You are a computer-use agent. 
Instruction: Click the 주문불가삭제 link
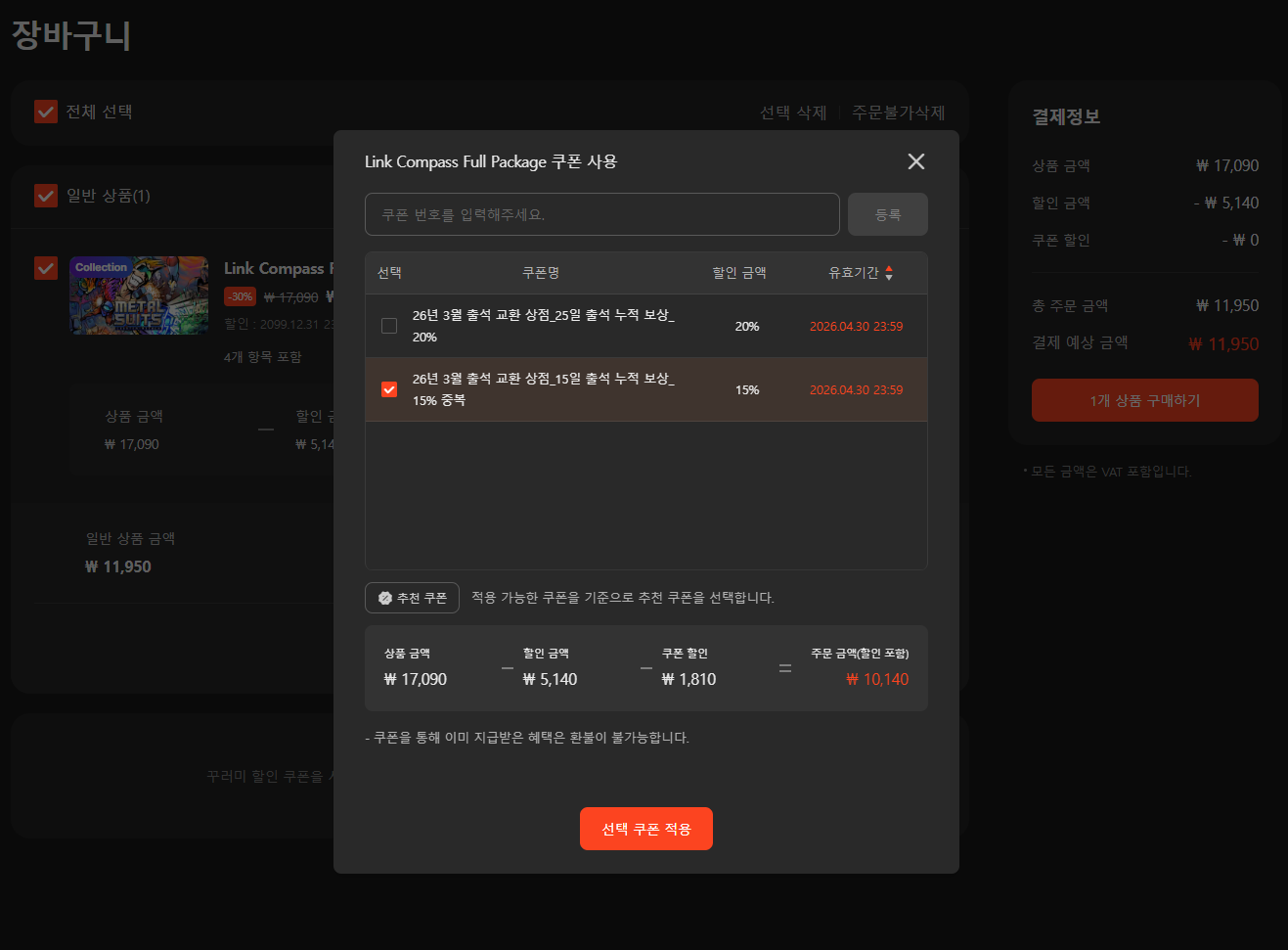click(x=898, y=113)
